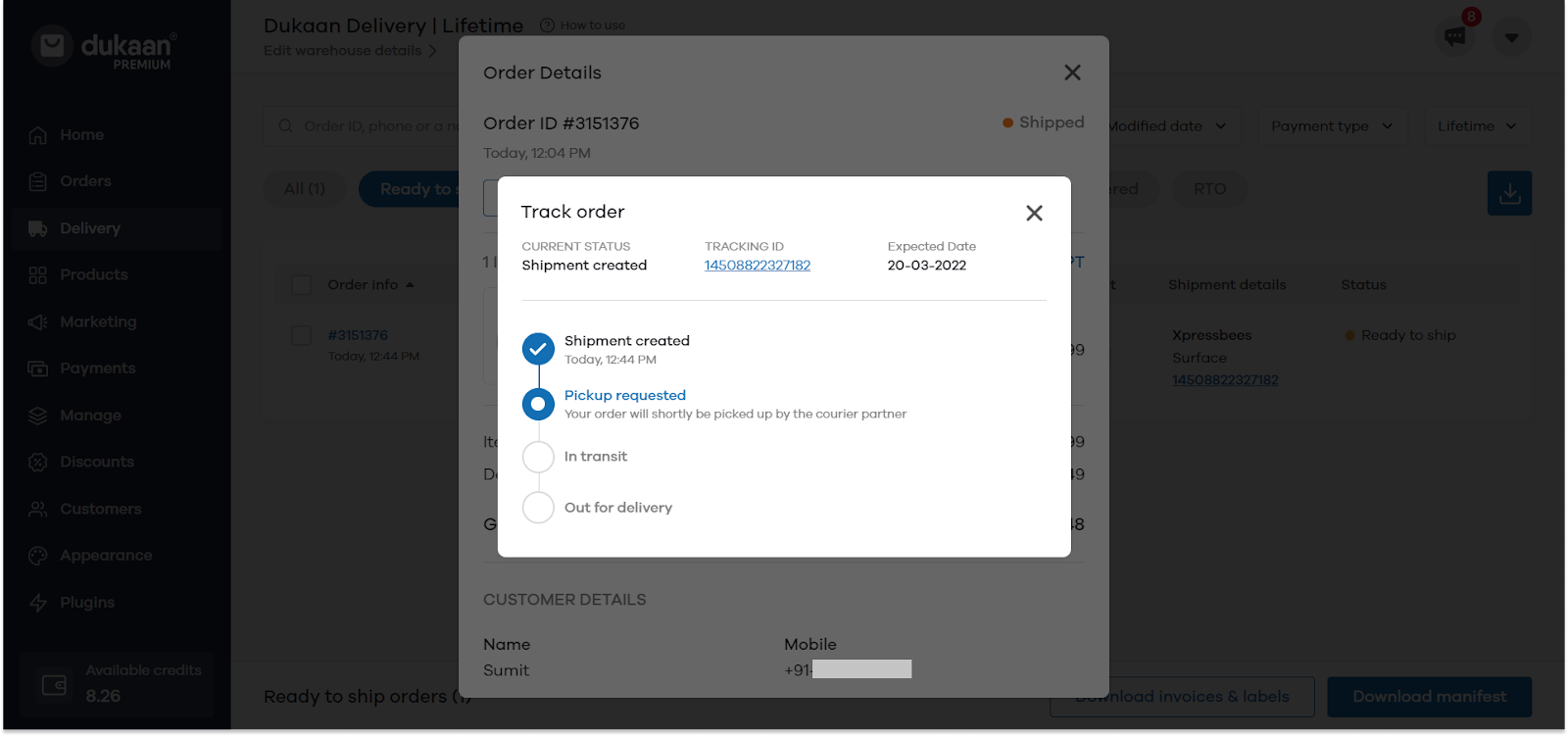Open the Payment type dropdown
The width and height of the screenshot is (1568, 736).
tap(1333, 125)
